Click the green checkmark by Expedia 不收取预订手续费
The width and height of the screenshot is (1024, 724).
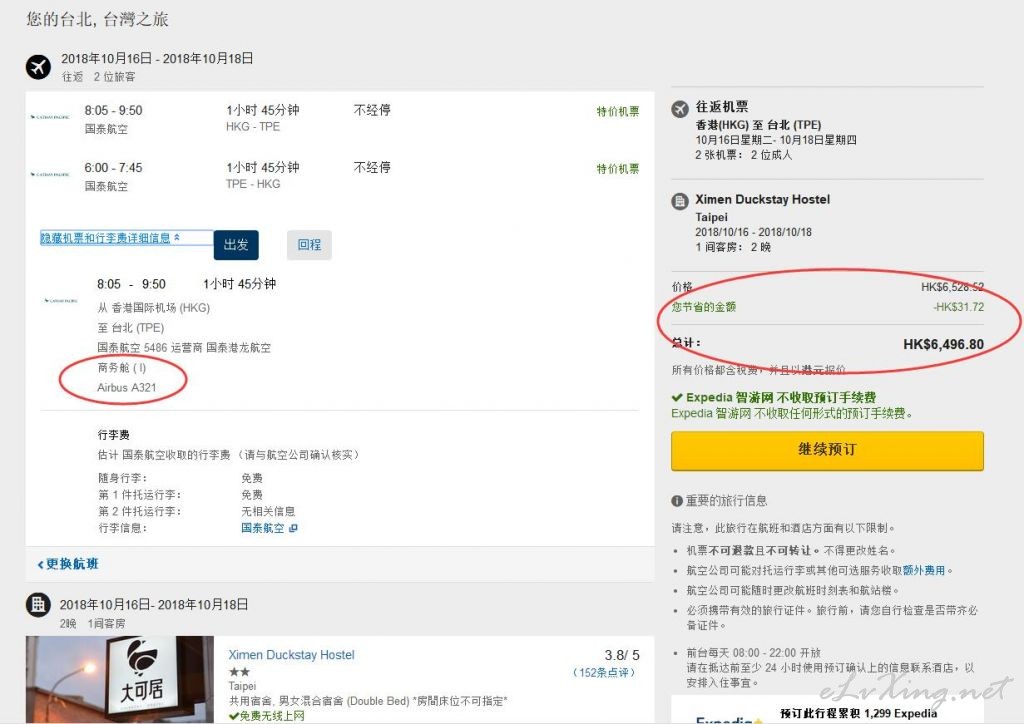tap(677, 397)
